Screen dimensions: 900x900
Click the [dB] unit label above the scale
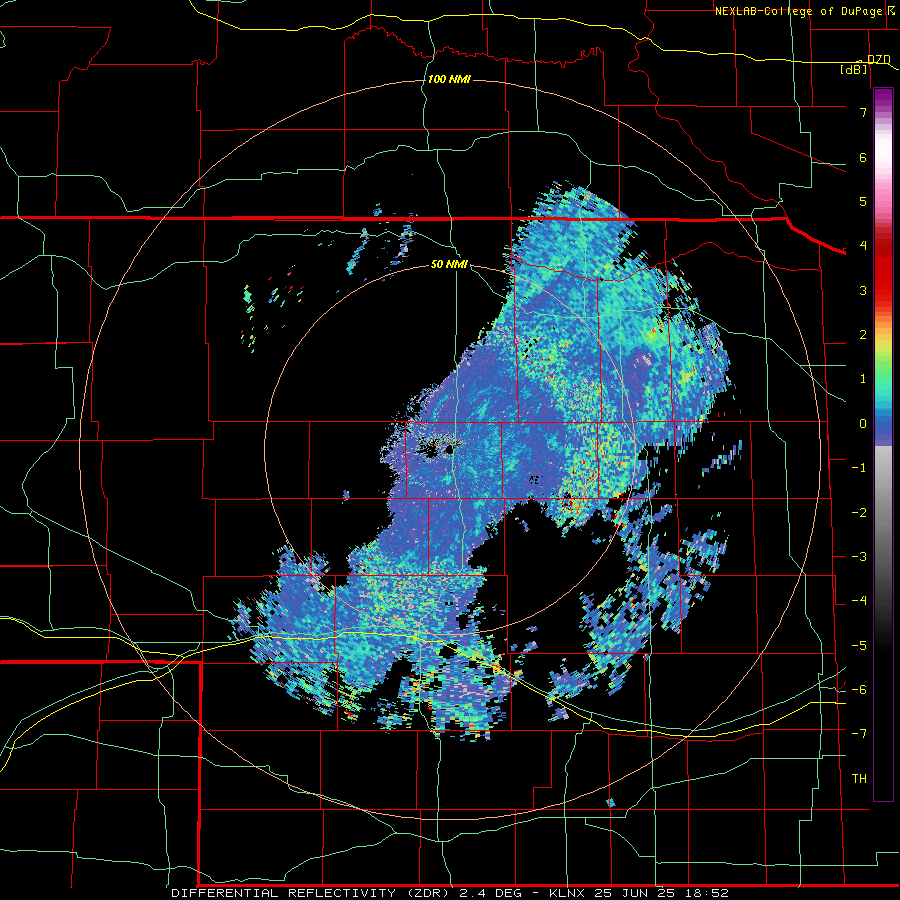tap(854, 69)
